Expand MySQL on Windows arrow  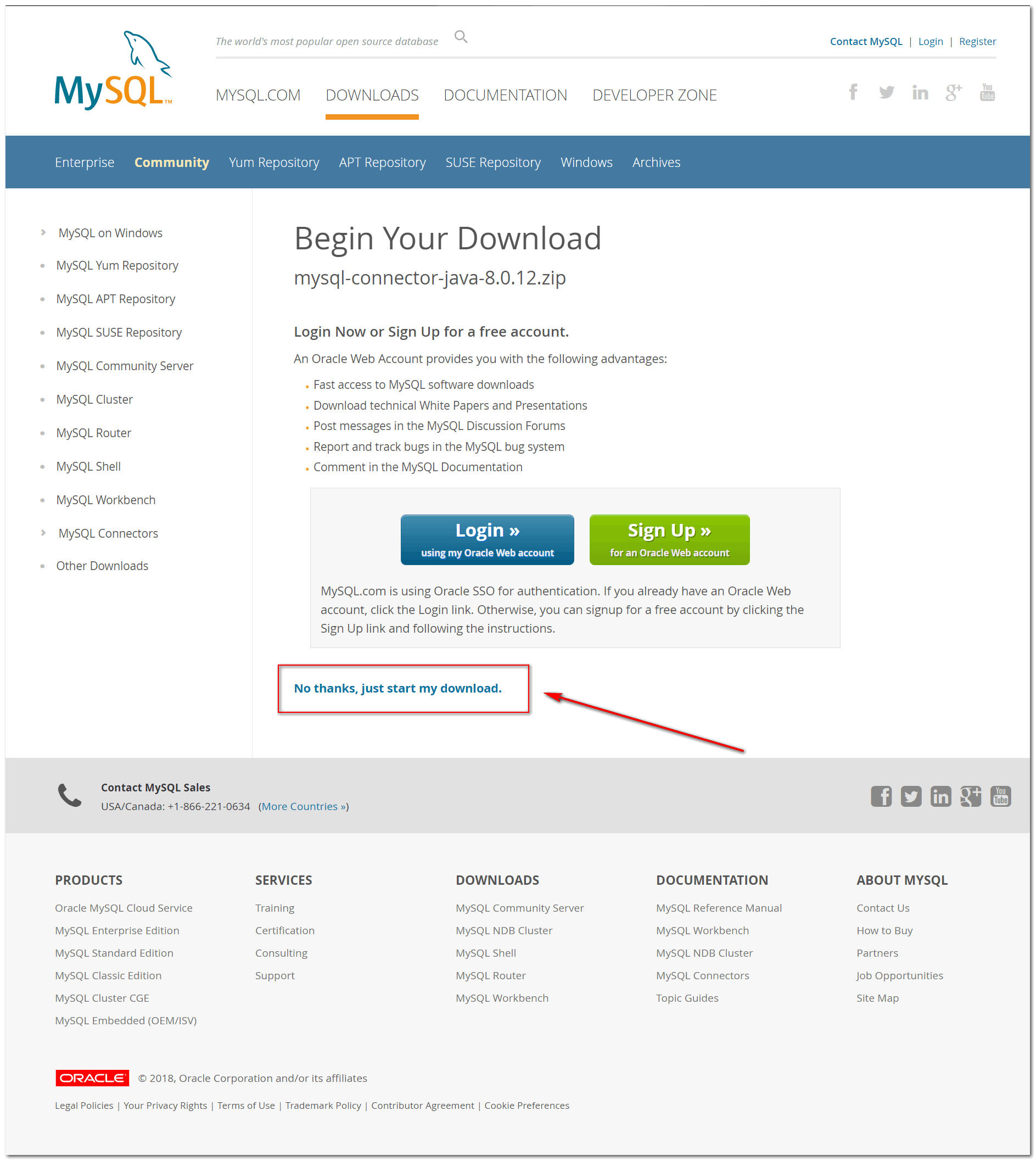[43, 232]
